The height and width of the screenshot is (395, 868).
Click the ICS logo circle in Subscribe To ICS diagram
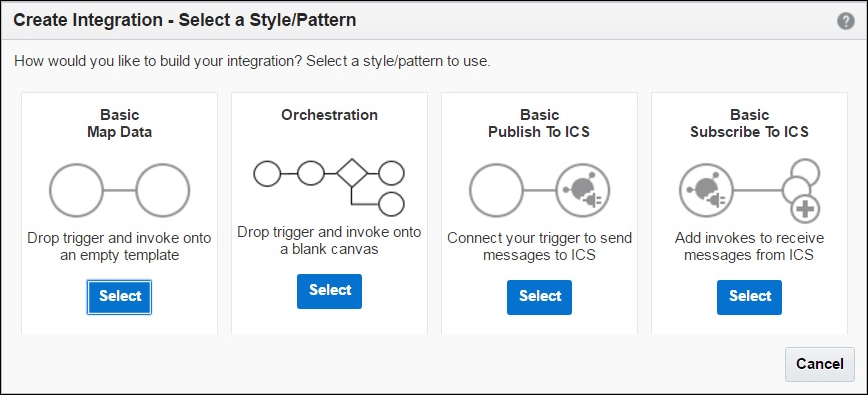(x=706, y=190)
